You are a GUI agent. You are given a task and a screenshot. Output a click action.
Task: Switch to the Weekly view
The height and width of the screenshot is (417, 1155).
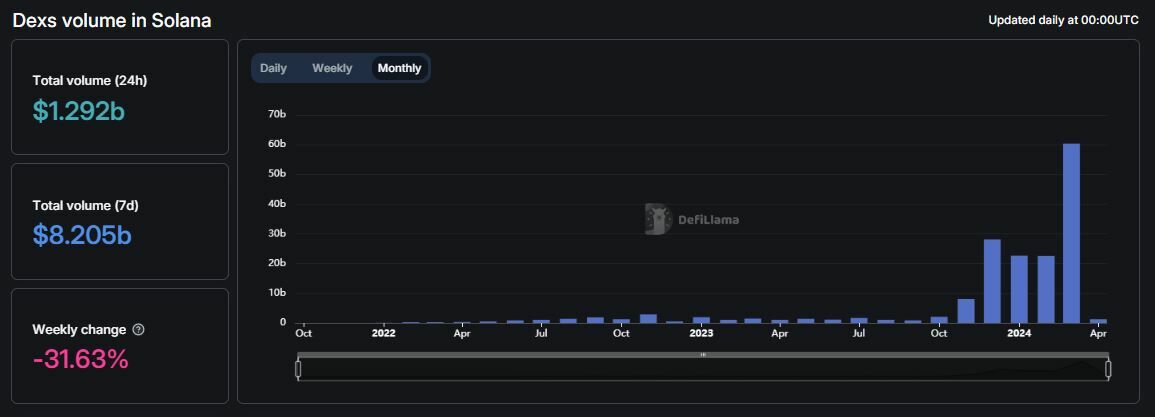(332, 68)
